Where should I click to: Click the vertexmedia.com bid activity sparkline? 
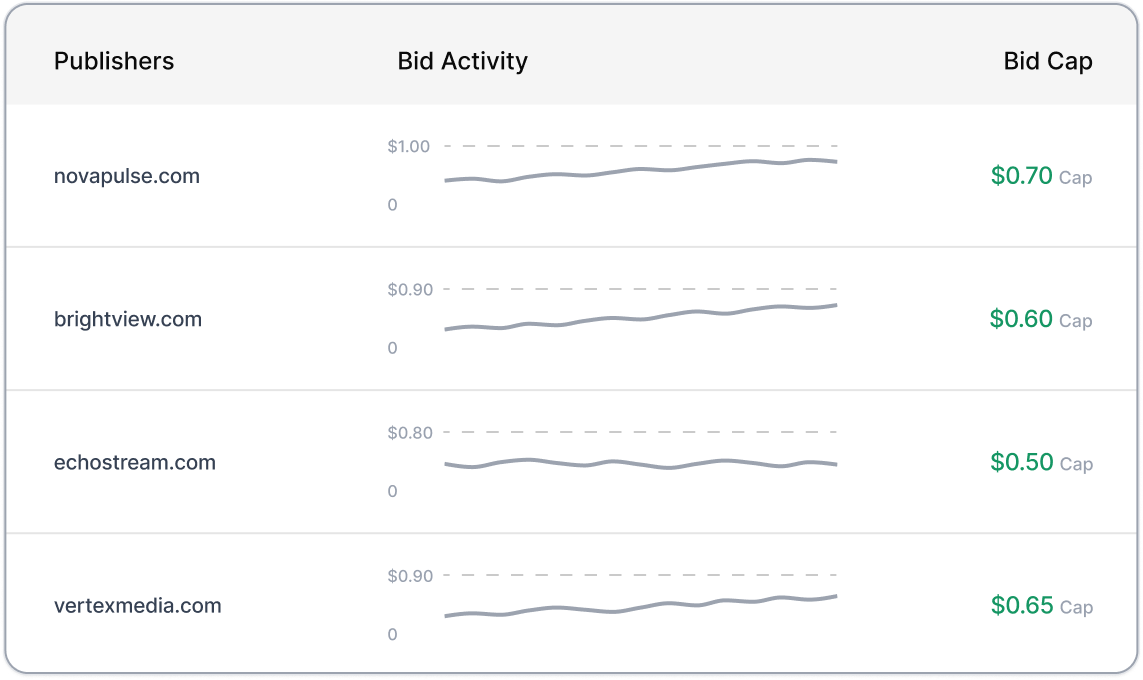pos(641,606)
